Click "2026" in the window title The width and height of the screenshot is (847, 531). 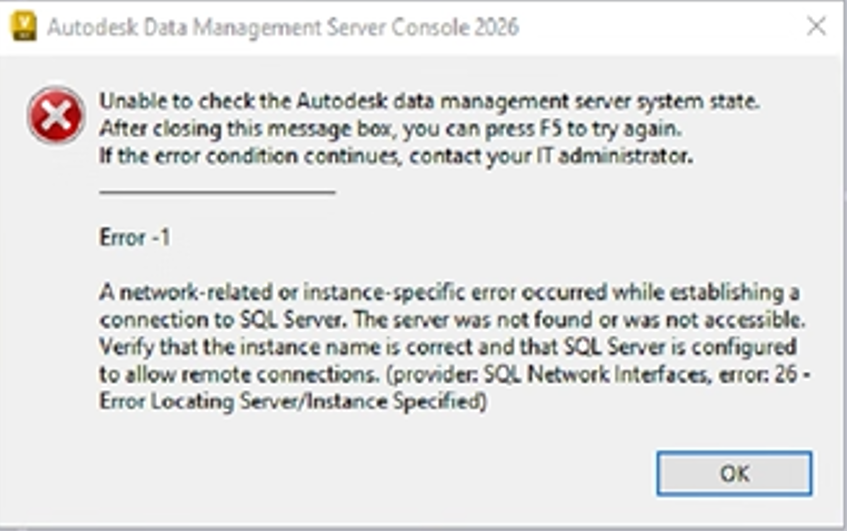[493, 27]
